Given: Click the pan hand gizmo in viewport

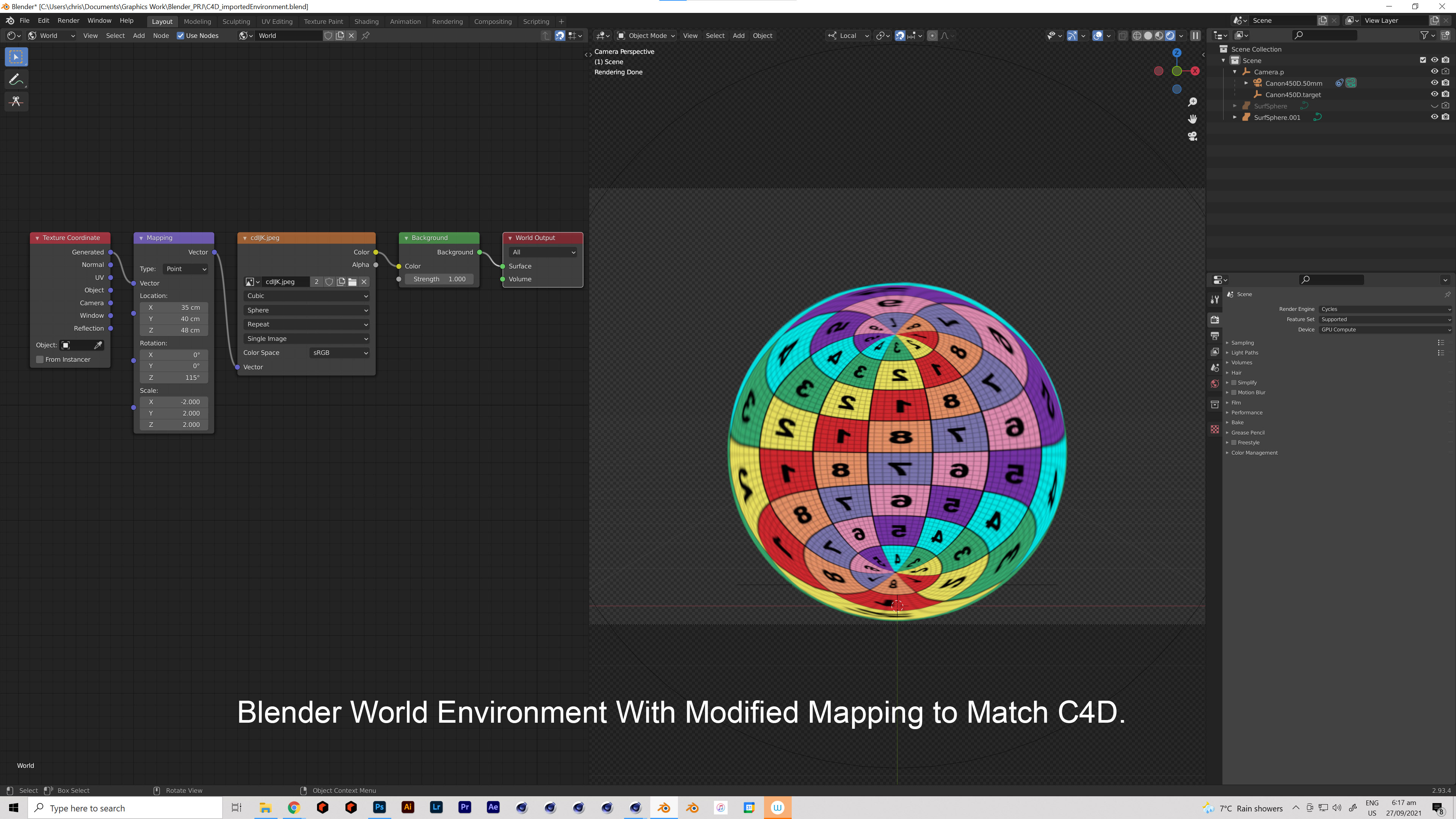Looking at the screenshot, I should pos(1192,119).
